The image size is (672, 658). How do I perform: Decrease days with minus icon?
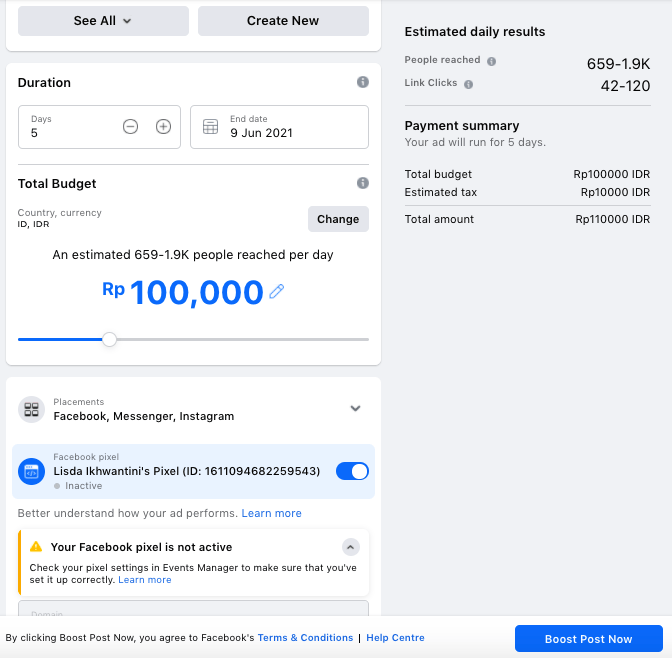pos(130,126)
